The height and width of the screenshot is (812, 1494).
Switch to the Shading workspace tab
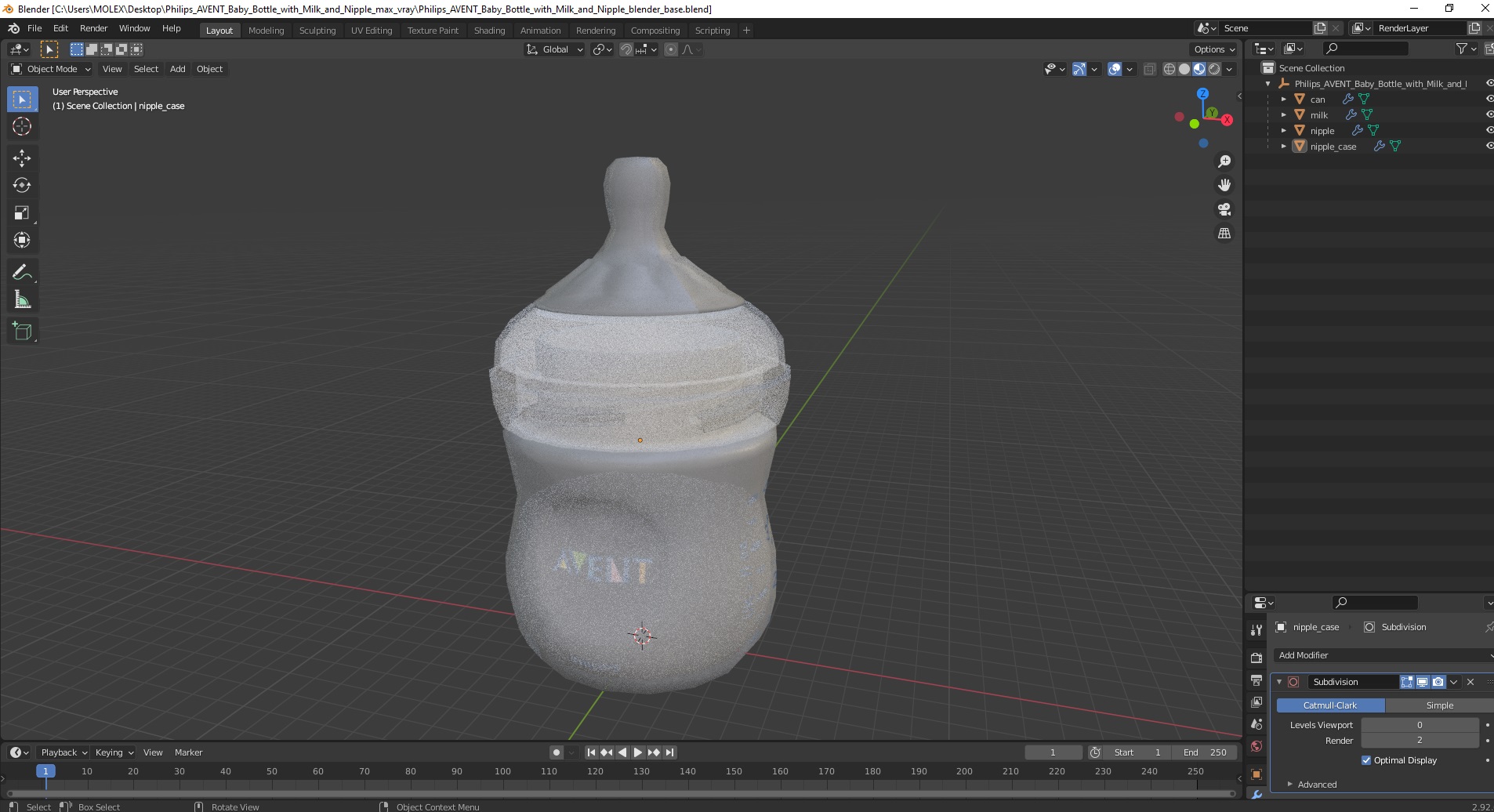pos(489,31)
